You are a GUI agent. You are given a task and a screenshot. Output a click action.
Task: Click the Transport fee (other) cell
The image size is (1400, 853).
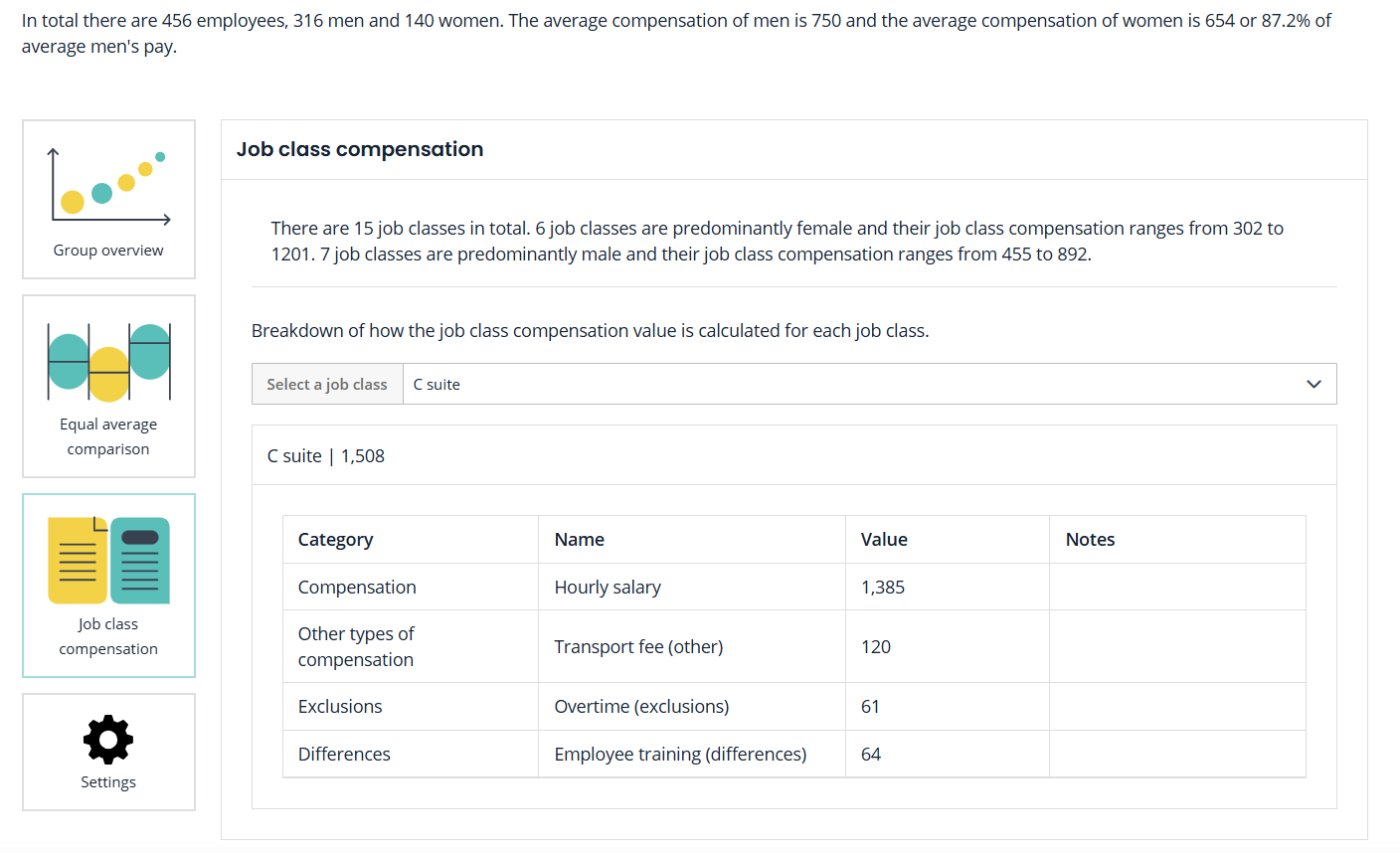[638, 647]
